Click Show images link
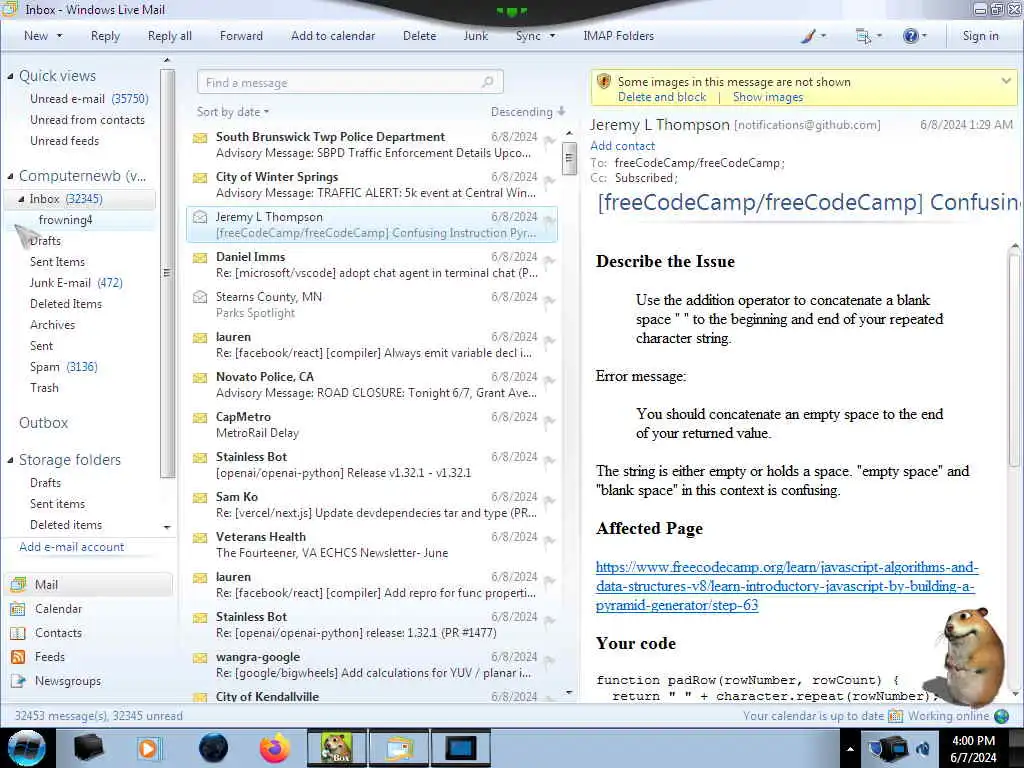 (x=768, y=97)
